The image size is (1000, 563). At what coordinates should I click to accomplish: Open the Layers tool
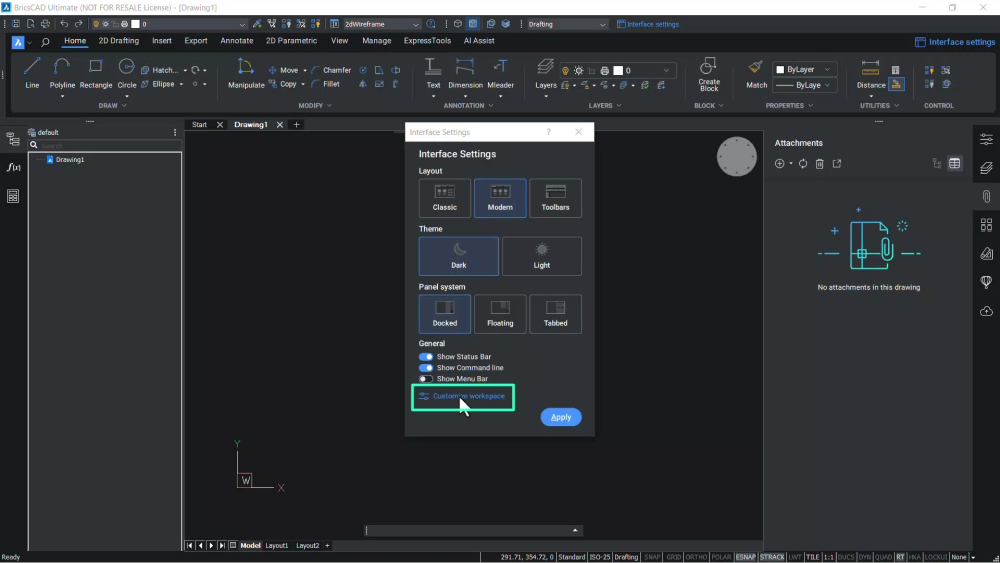coord(545,73)
